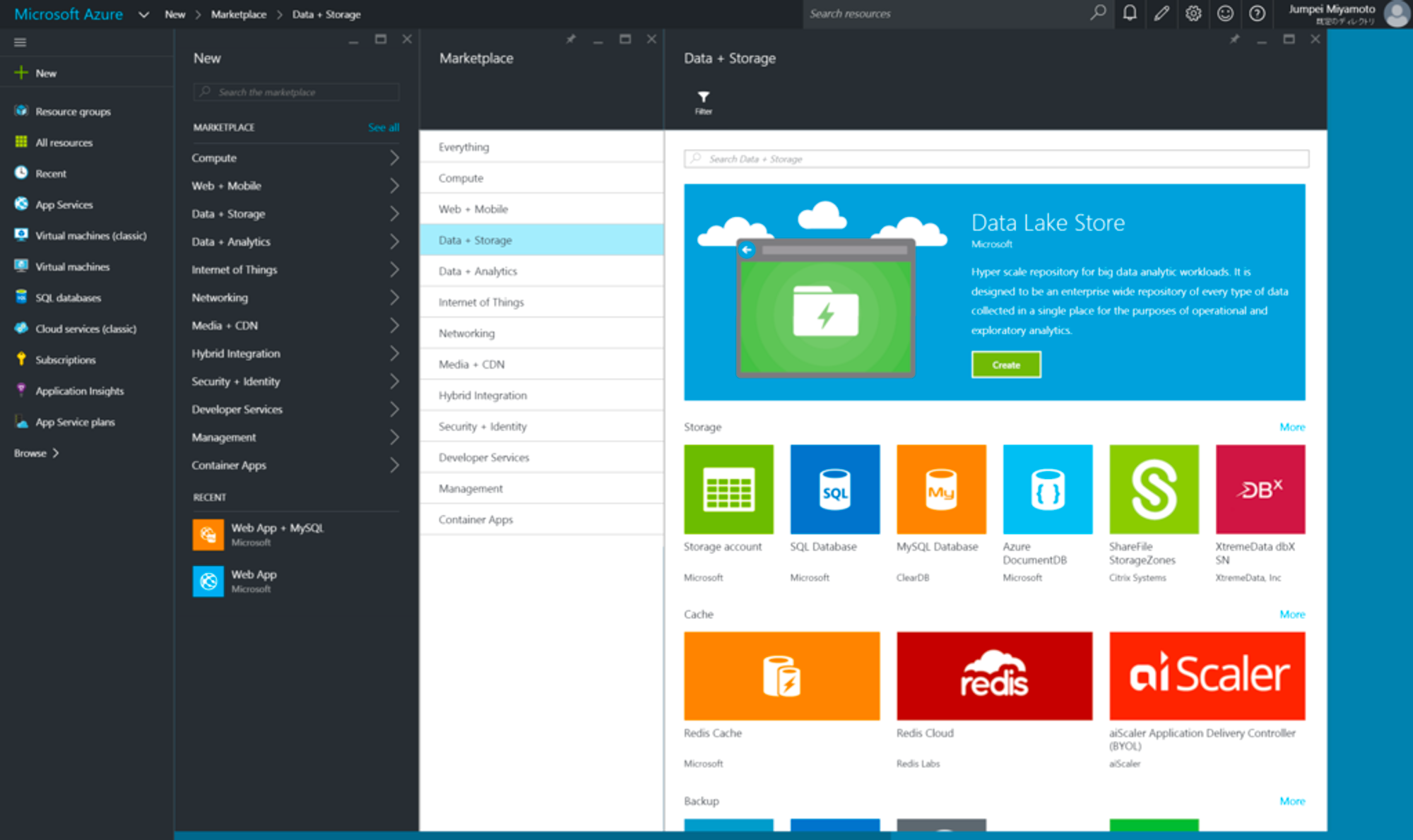Expand the Compute category chevron
The image size is (1413, 840).
(x=394, y=158)
